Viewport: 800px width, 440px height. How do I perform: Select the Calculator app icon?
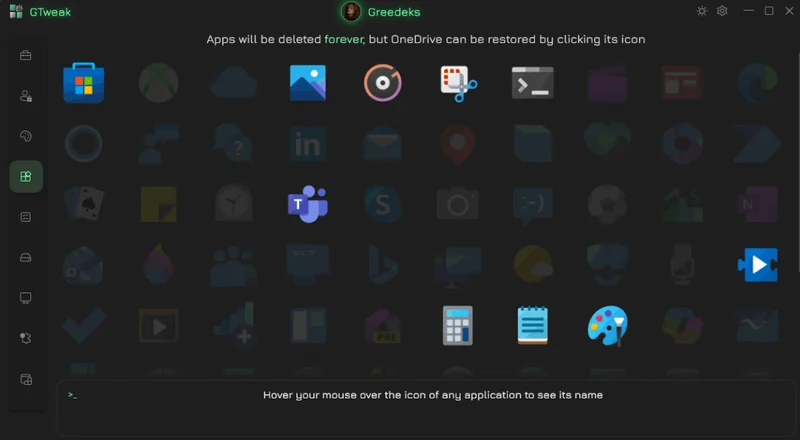tap(458, 326)
